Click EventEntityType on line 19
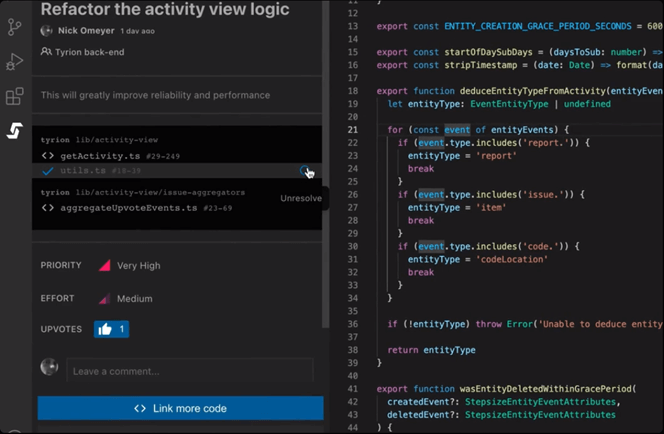Viewport: 664px width, 434px height. coord(509,104)
